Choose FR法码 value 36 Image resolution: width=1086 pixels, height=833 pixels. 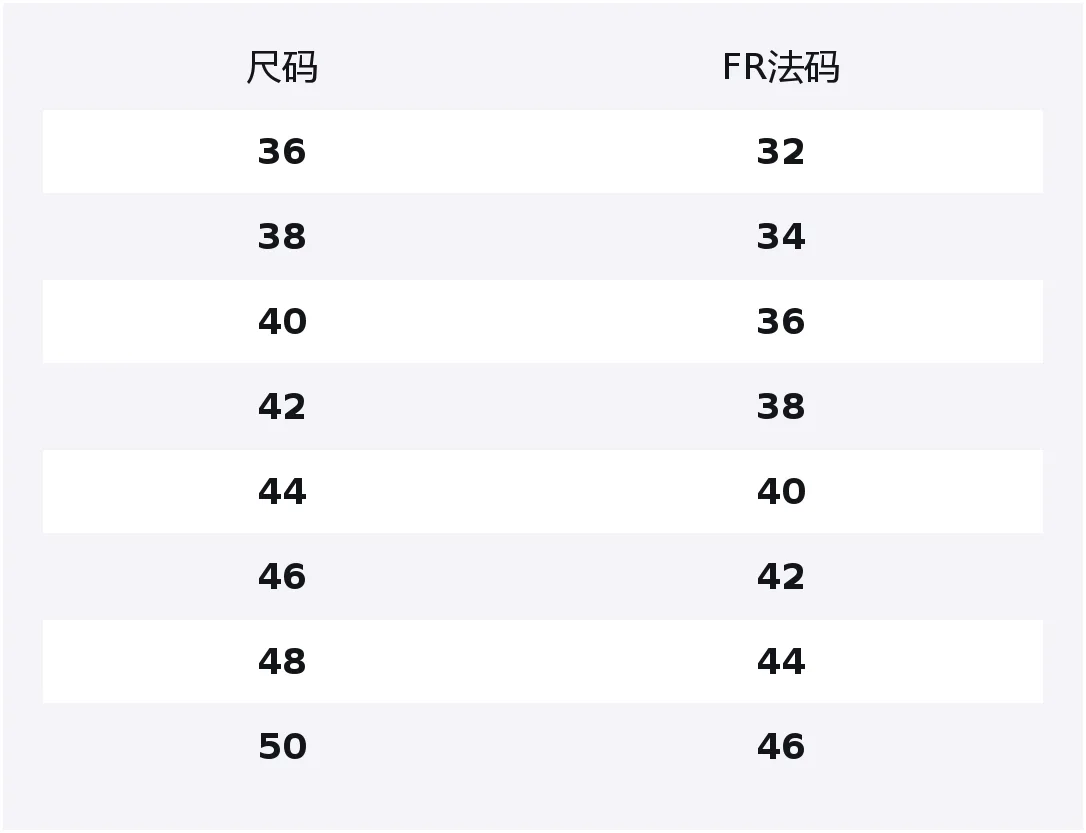780,322
